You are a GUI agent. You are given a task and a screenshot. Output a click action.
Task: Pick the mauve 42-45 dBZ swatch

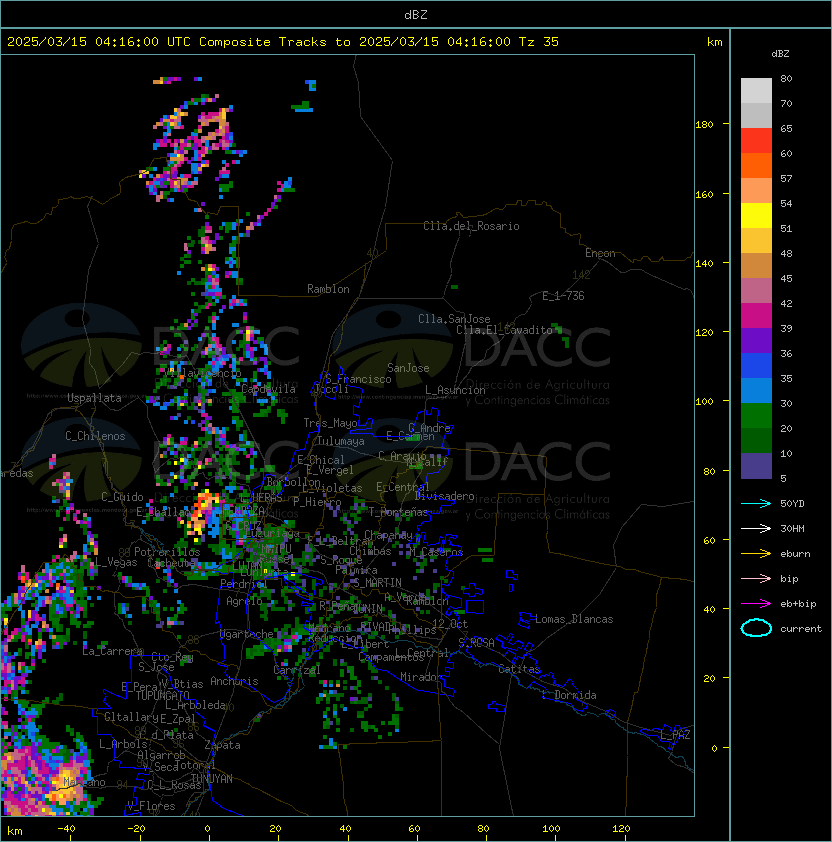tap(756, 291)
